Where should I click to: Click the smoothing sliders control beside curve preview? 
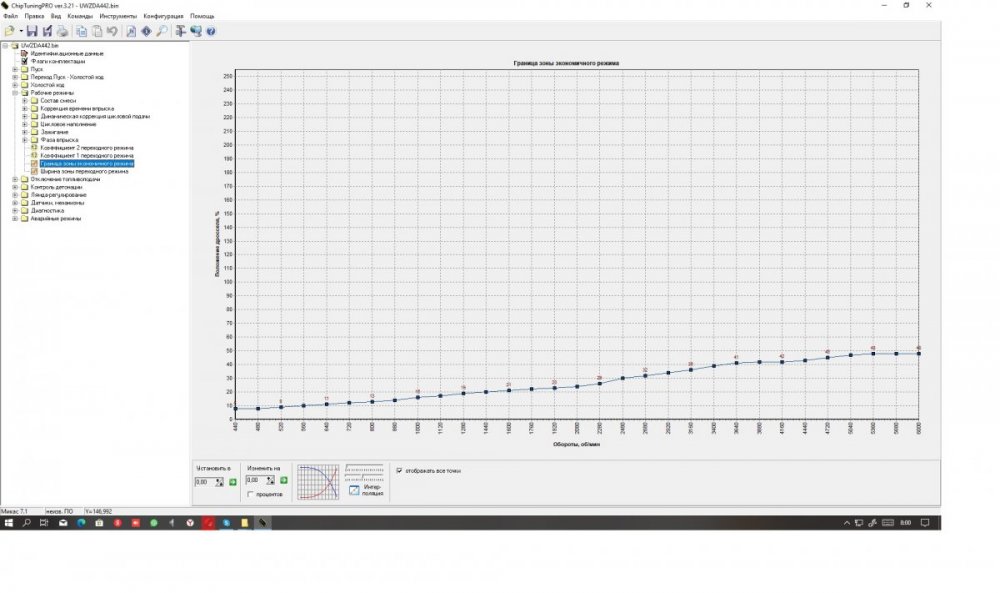pos(364,470)
